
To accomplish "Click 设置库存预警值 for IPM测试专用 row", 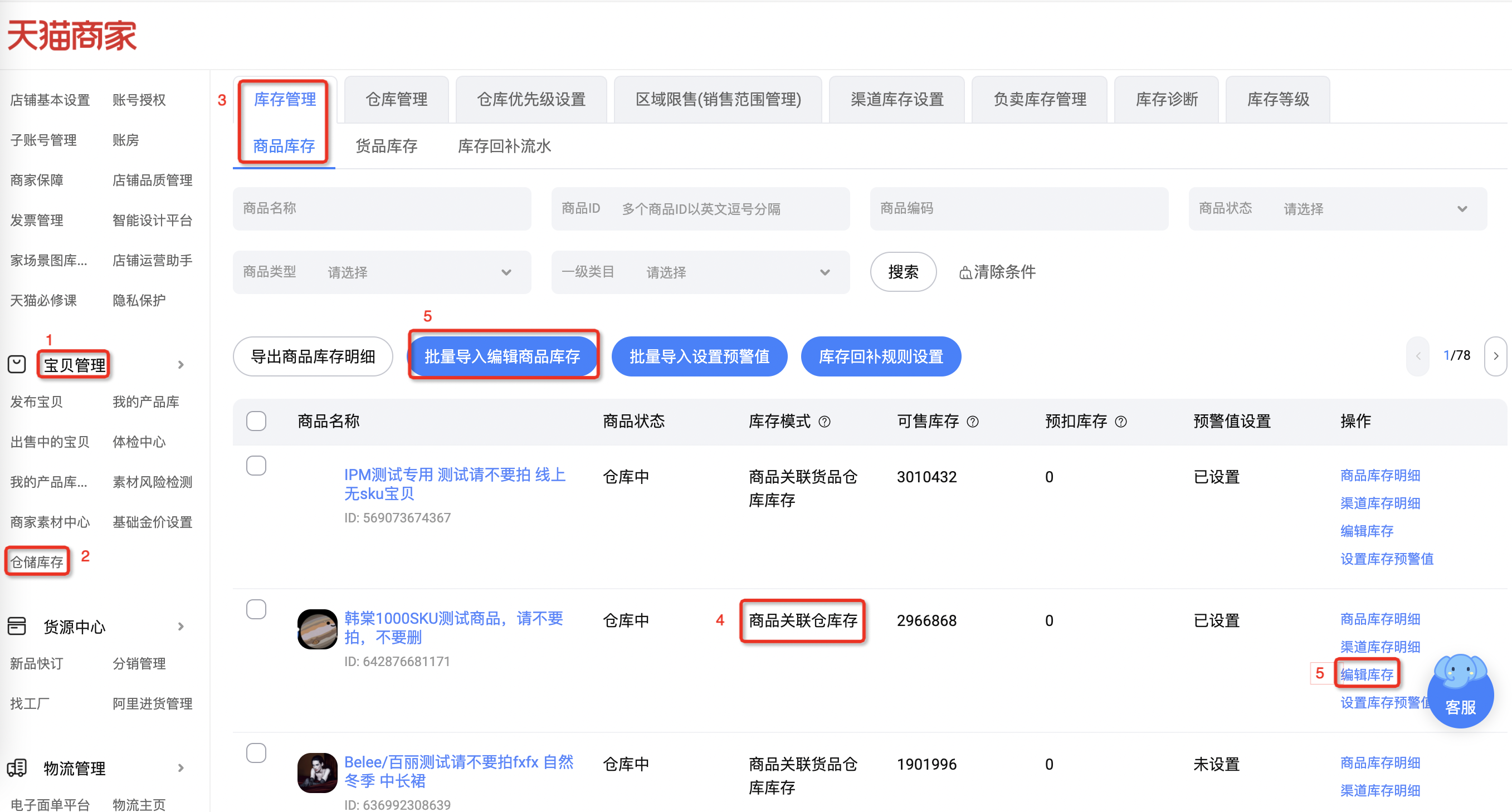I will (x=1387, y=559).
